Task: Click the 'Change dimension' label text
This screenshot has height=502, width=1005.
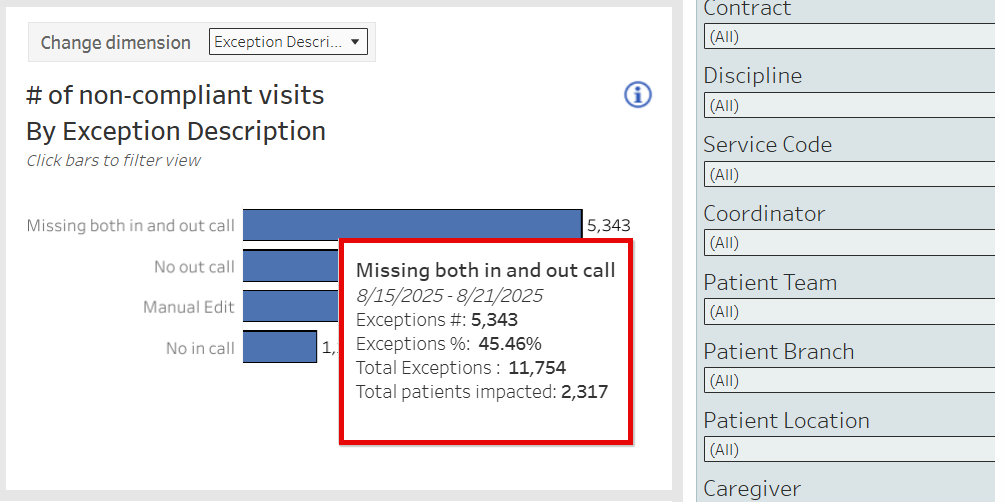Action: pos(115,43)
